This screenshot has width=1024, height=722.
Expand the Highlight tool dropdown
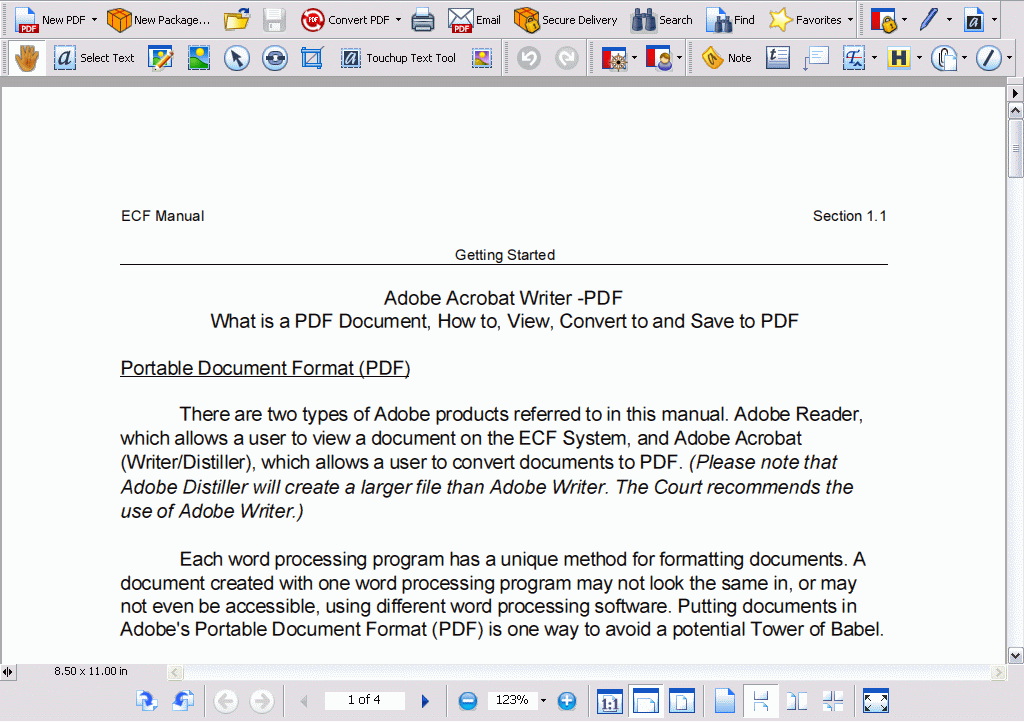[x=920, y=58]
